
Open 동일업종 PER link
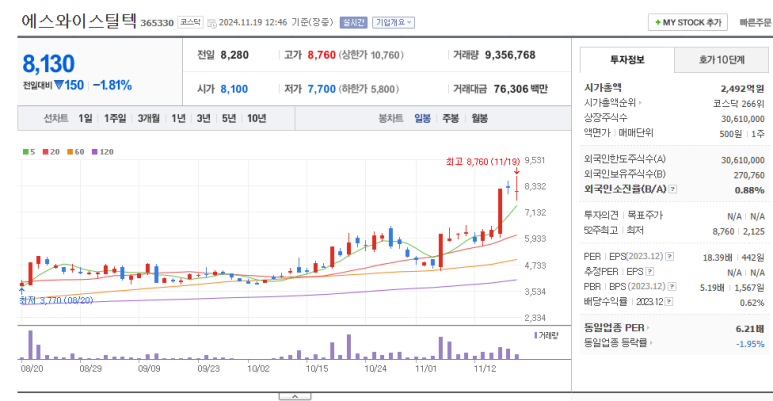(x=616, y=328)
